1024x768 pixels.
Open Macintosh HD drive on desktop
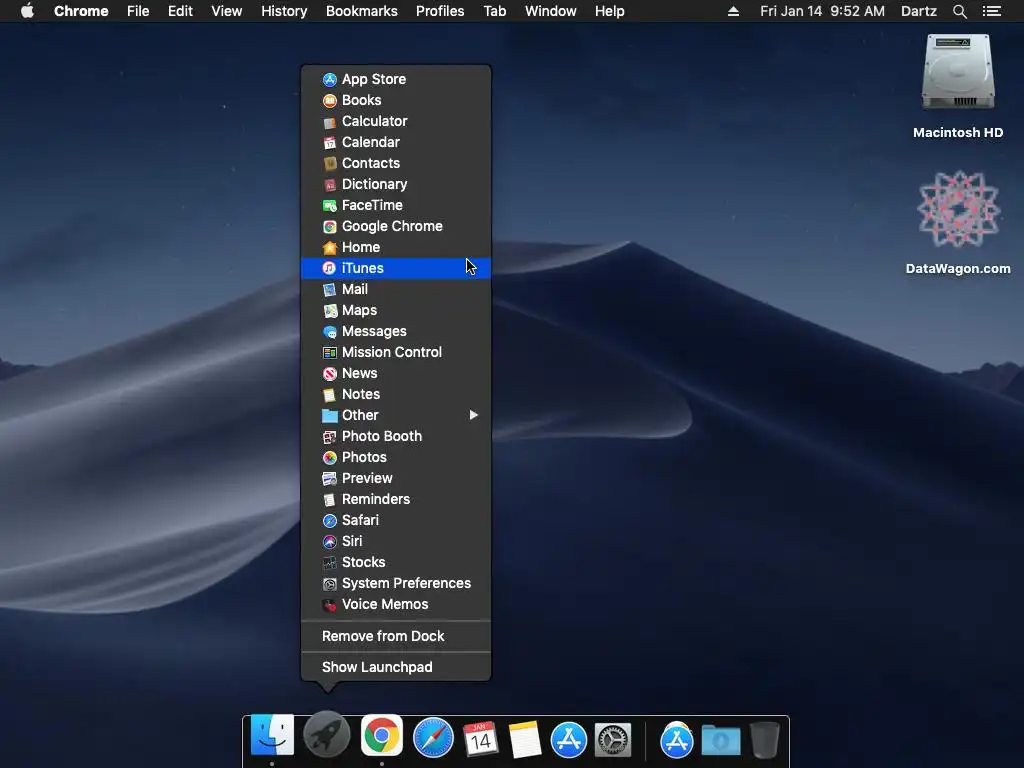pyautogui.click(x=958, y=86)
